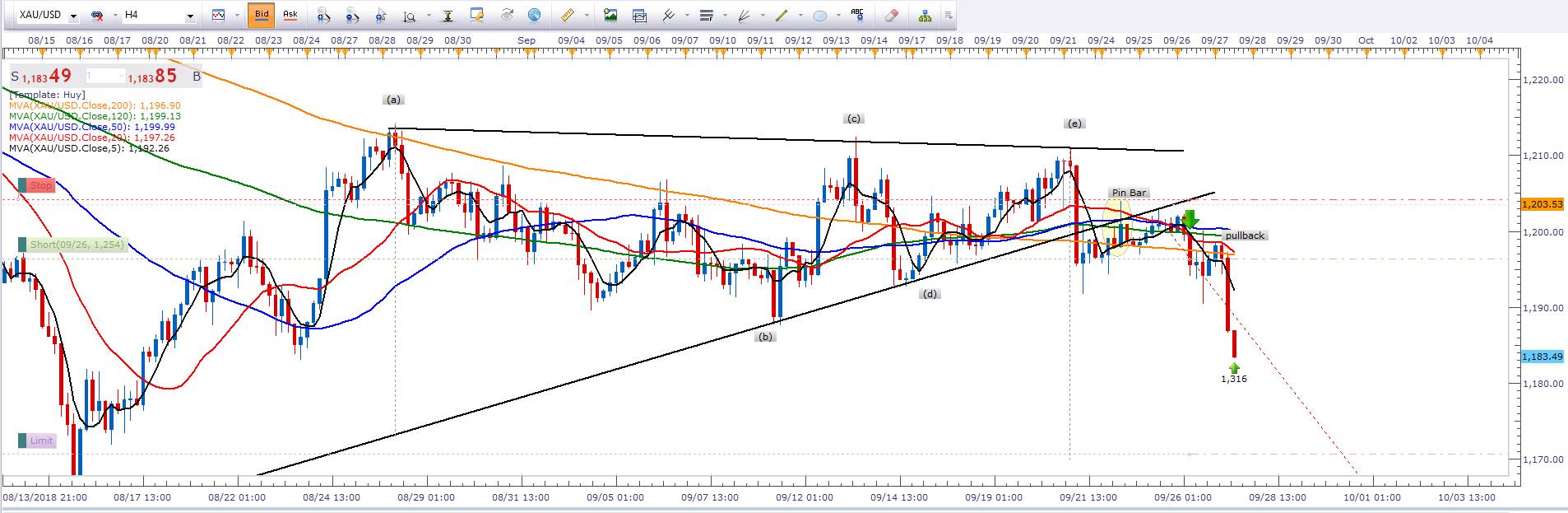Toggle the Ask price display
1568x513 pixels.
290,15
